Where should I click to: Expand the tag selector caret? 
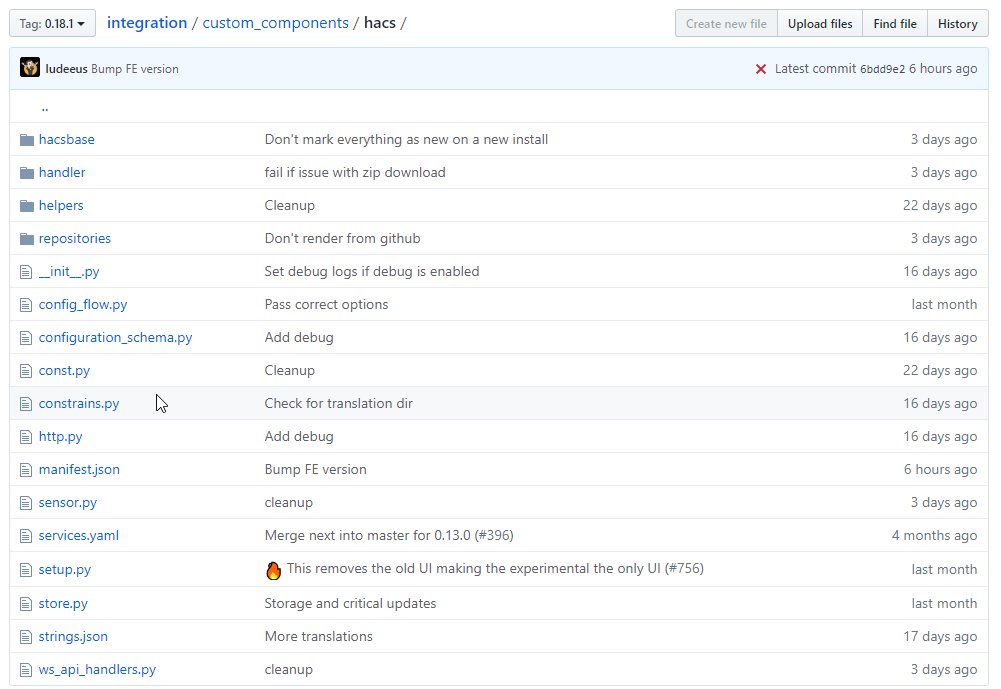point(81,22)
